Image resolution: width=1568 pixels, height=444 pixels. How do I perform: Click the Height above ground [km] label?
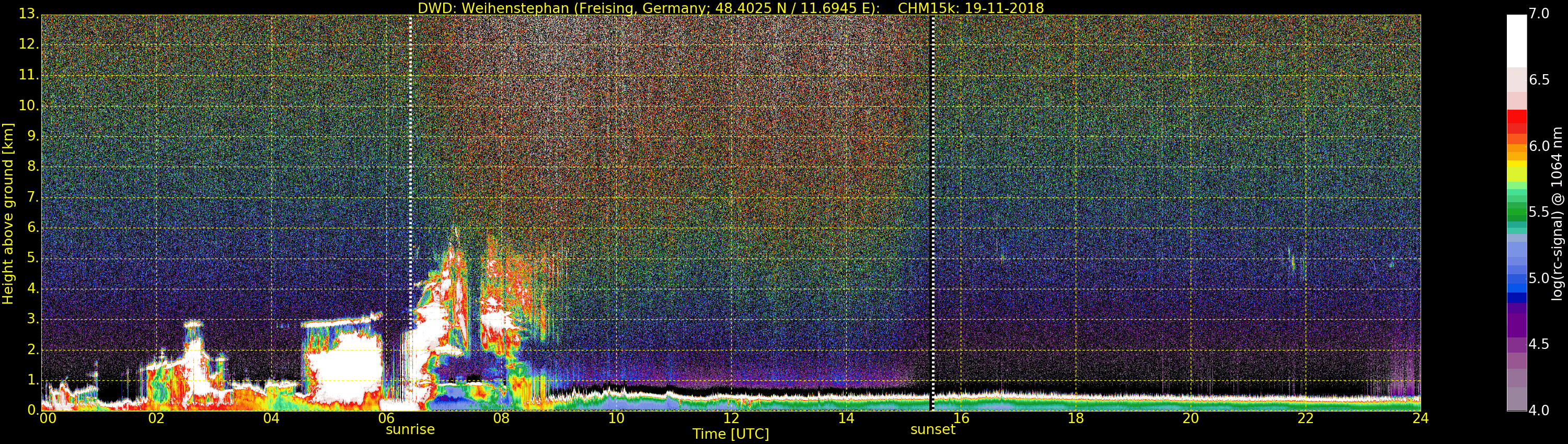[8, 213]
